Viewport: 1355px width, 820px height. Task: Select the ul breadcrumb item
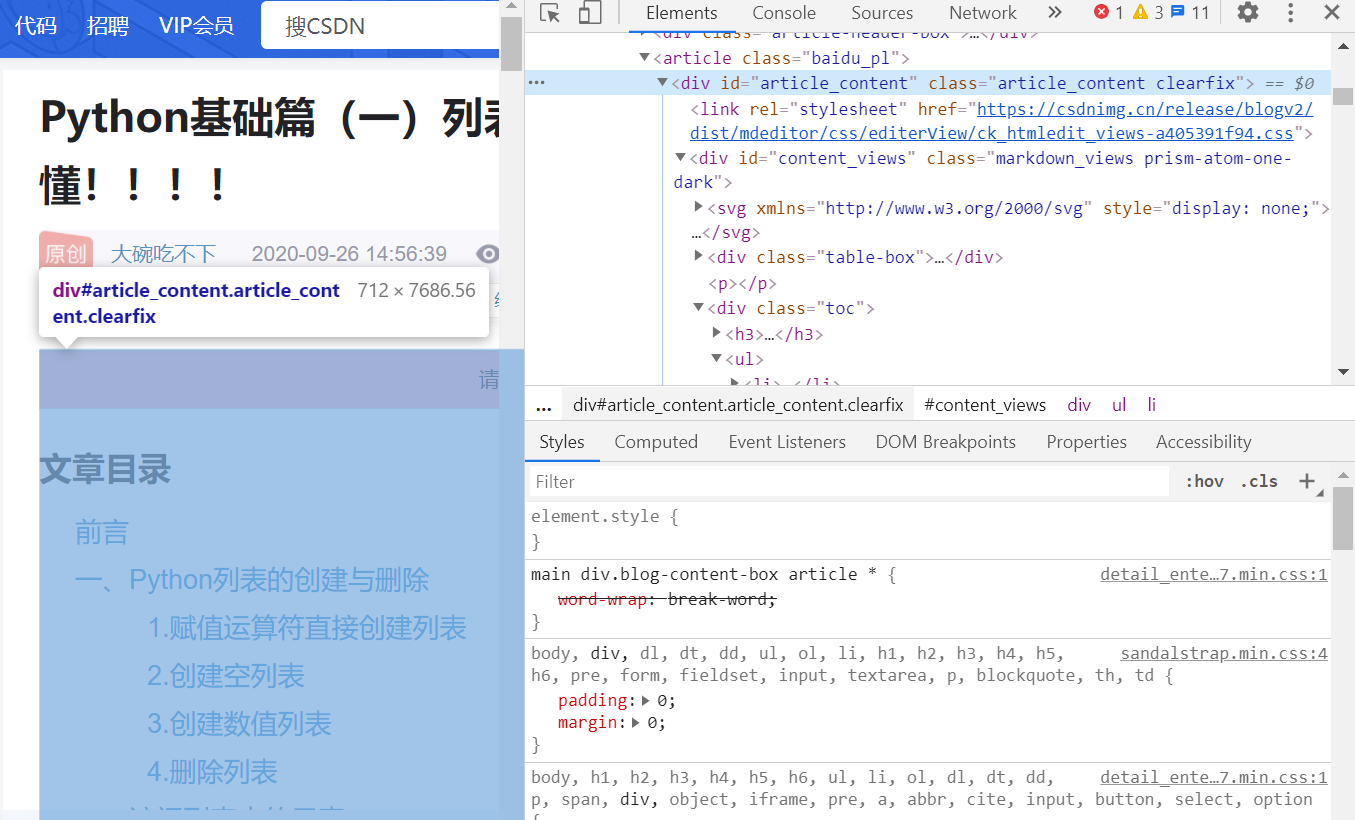click(1119, 405)
